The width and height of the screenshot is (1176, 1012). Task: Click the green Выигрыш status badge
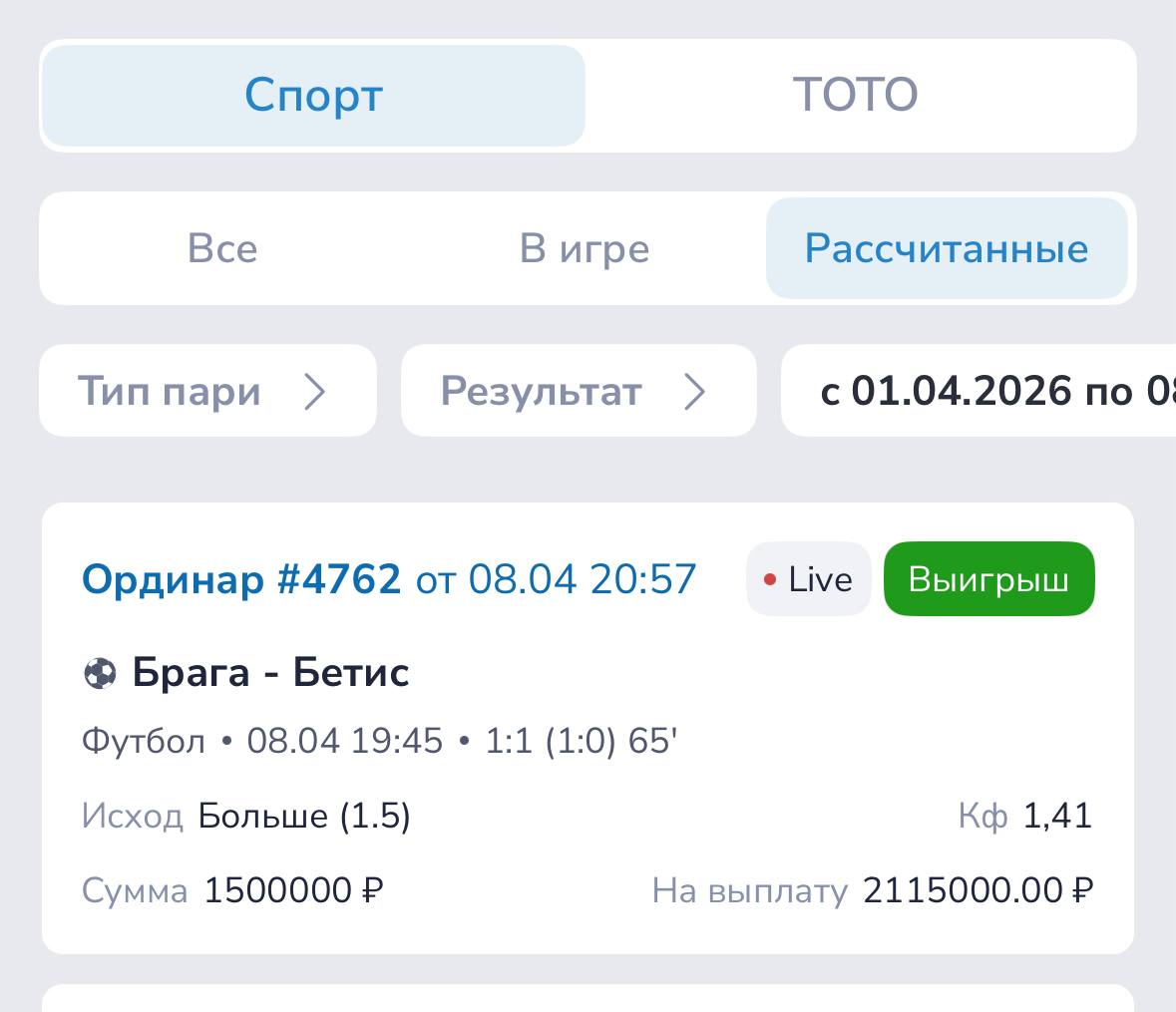pyautogui.click(x=988, y=579)
